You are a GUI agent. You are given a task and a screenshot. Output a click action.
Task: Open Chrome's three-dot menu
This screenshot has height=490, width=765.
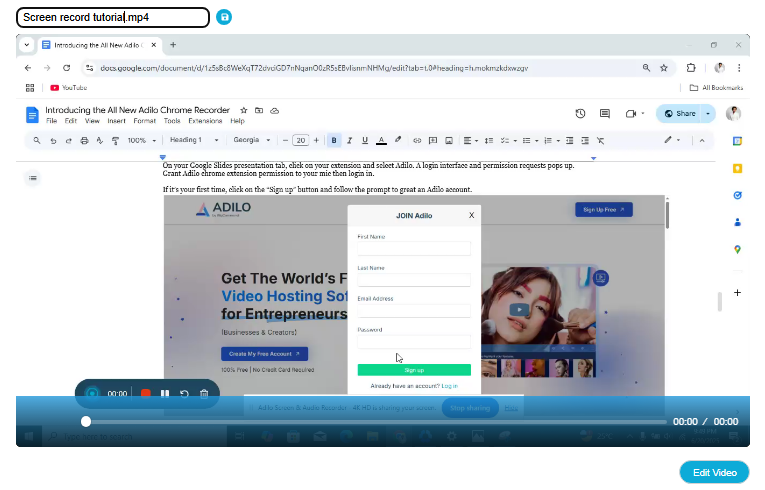(x=739, y=68)
